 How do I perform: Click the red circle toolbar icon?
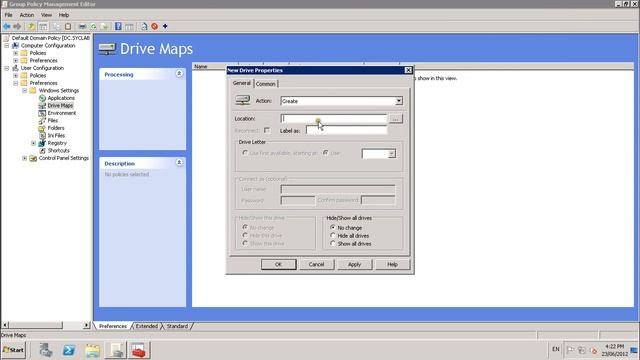(x=155, y=27)
